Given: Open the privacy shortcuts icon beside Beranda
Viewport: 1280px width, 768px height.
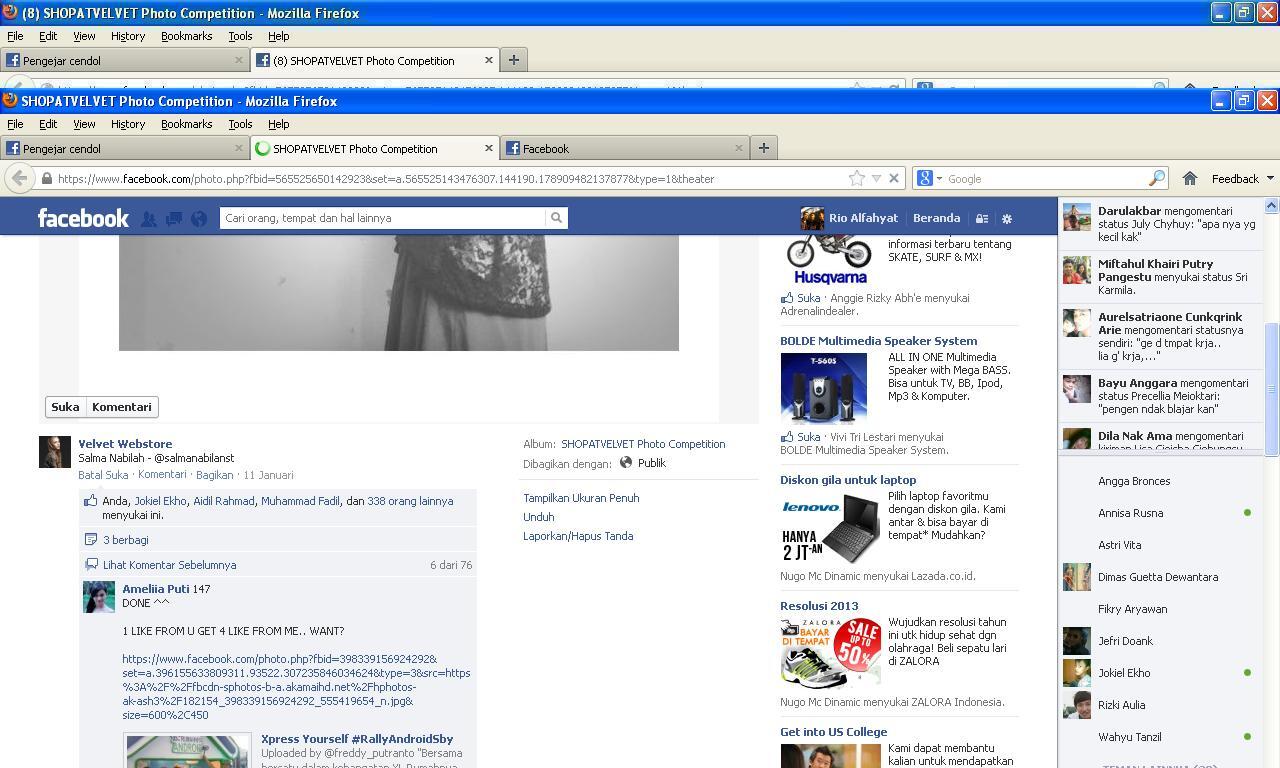Looking at the screenshot, I should [x=982, y=218].
